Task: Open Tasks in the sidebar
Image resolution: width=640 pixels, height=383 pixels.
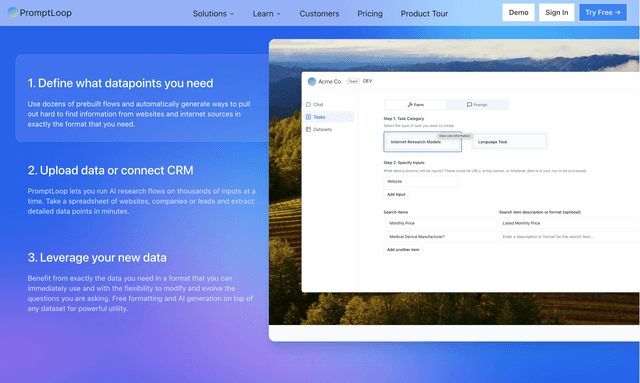Action: coord(329,117)
